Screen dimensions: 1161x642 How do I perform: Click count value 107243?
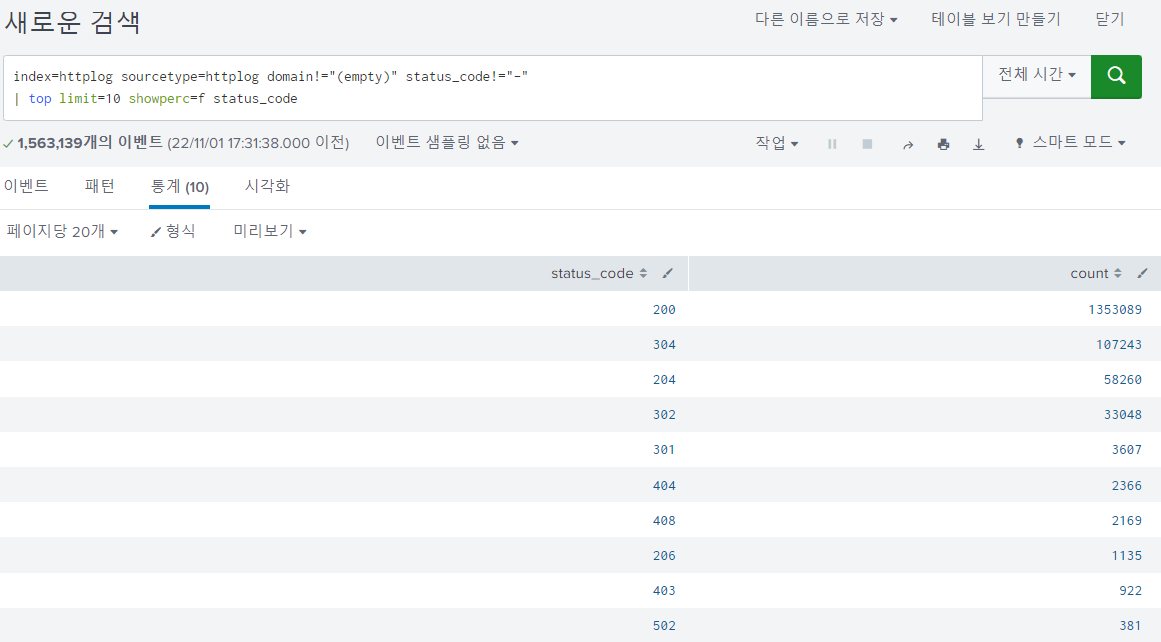(x=1119, y=344)
